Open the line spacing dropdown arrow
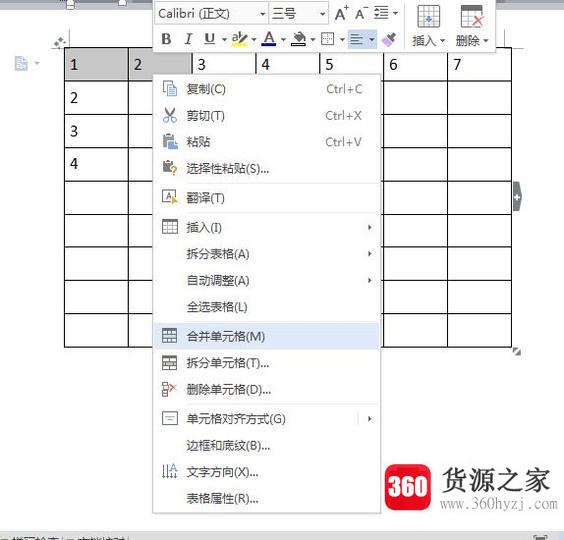Image resolution: width=564 pixels, height=540 pixels. [395, 14]
